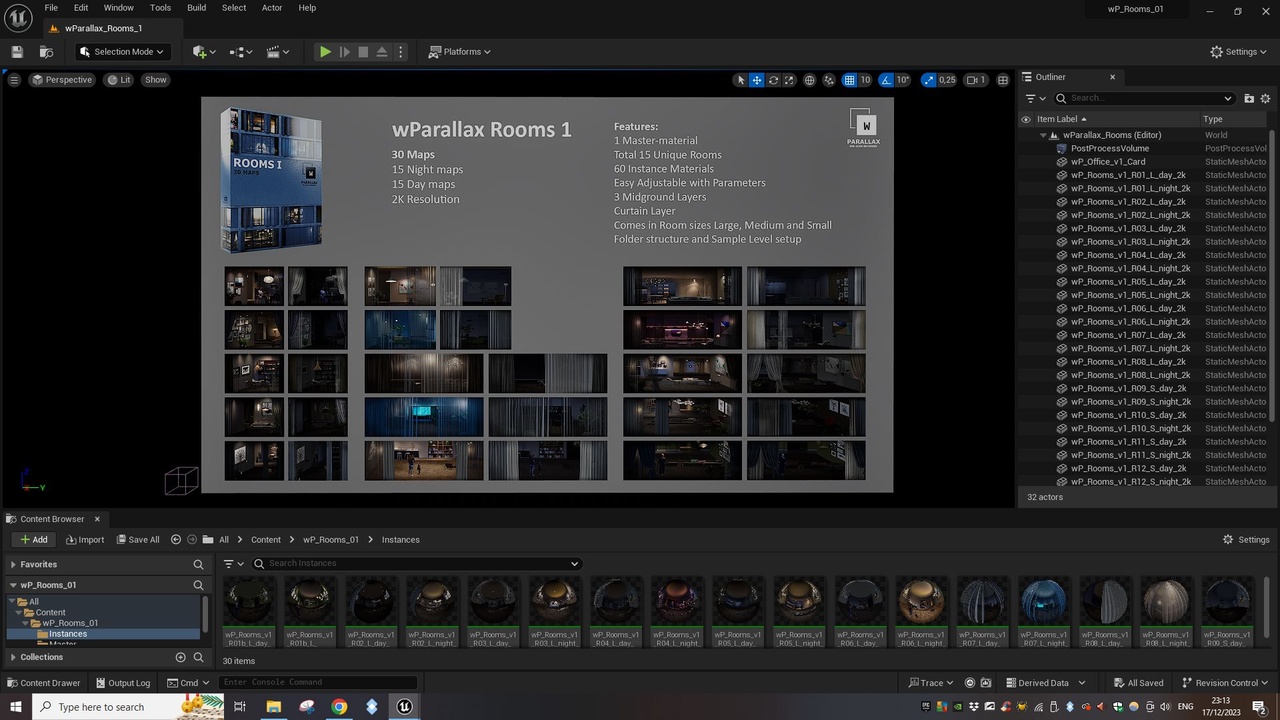The height and width of the screenshot is (720, 1280).
Task: Select the Instances folder in the tree
Action: 67,634
